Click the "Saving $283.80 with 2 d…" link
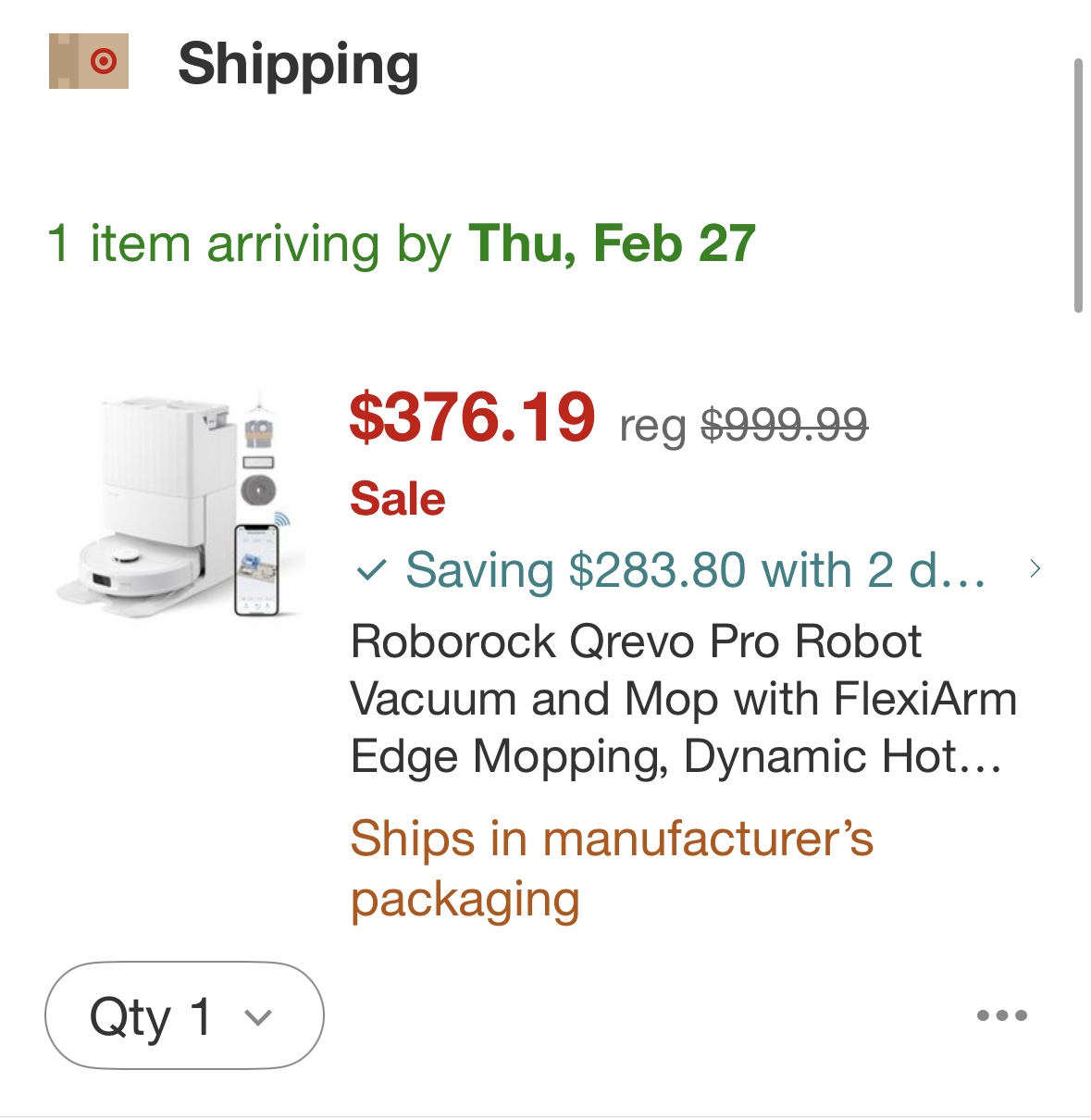 [x=694, y=569]
